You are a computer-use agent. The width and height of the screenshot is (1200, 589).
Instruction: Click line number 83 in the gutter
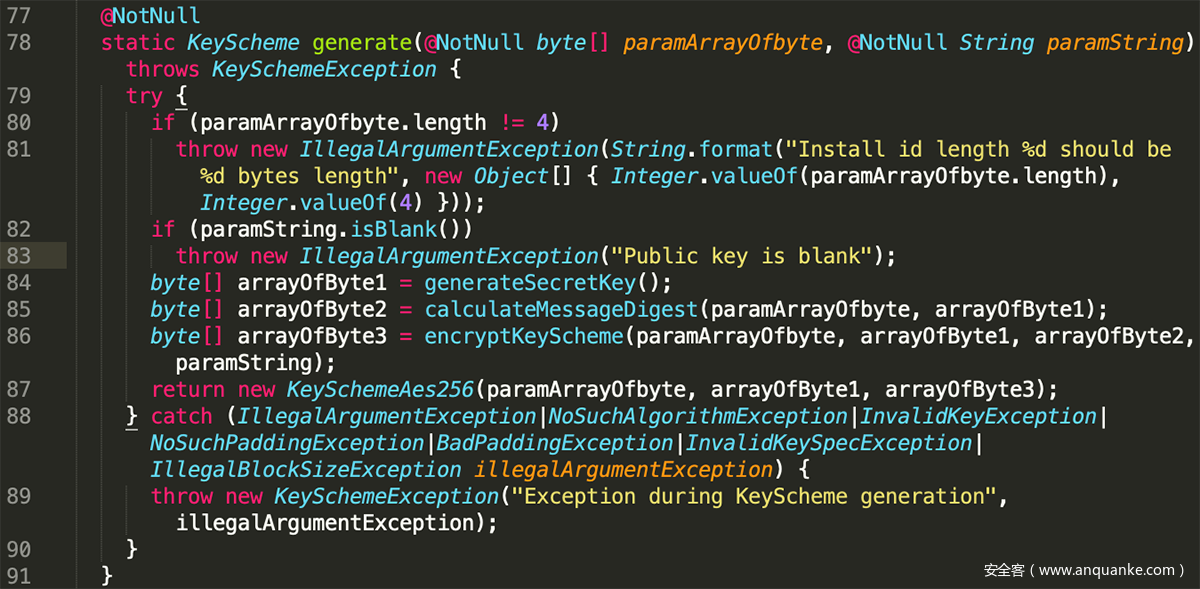(x=19, y=256)
